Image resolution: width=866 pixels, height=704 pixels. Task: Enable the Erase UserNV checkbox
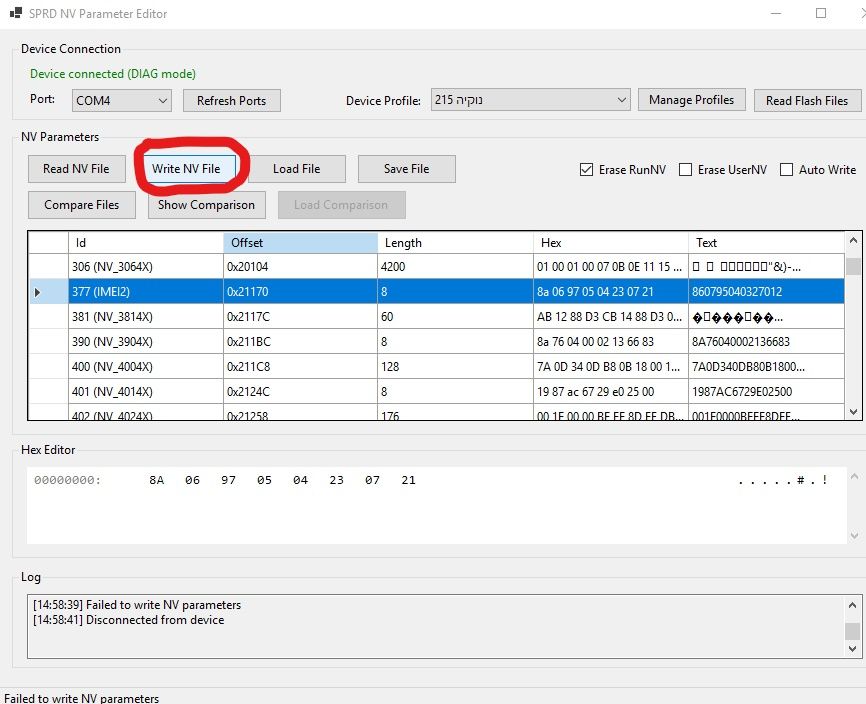click(x=686, y=170)
